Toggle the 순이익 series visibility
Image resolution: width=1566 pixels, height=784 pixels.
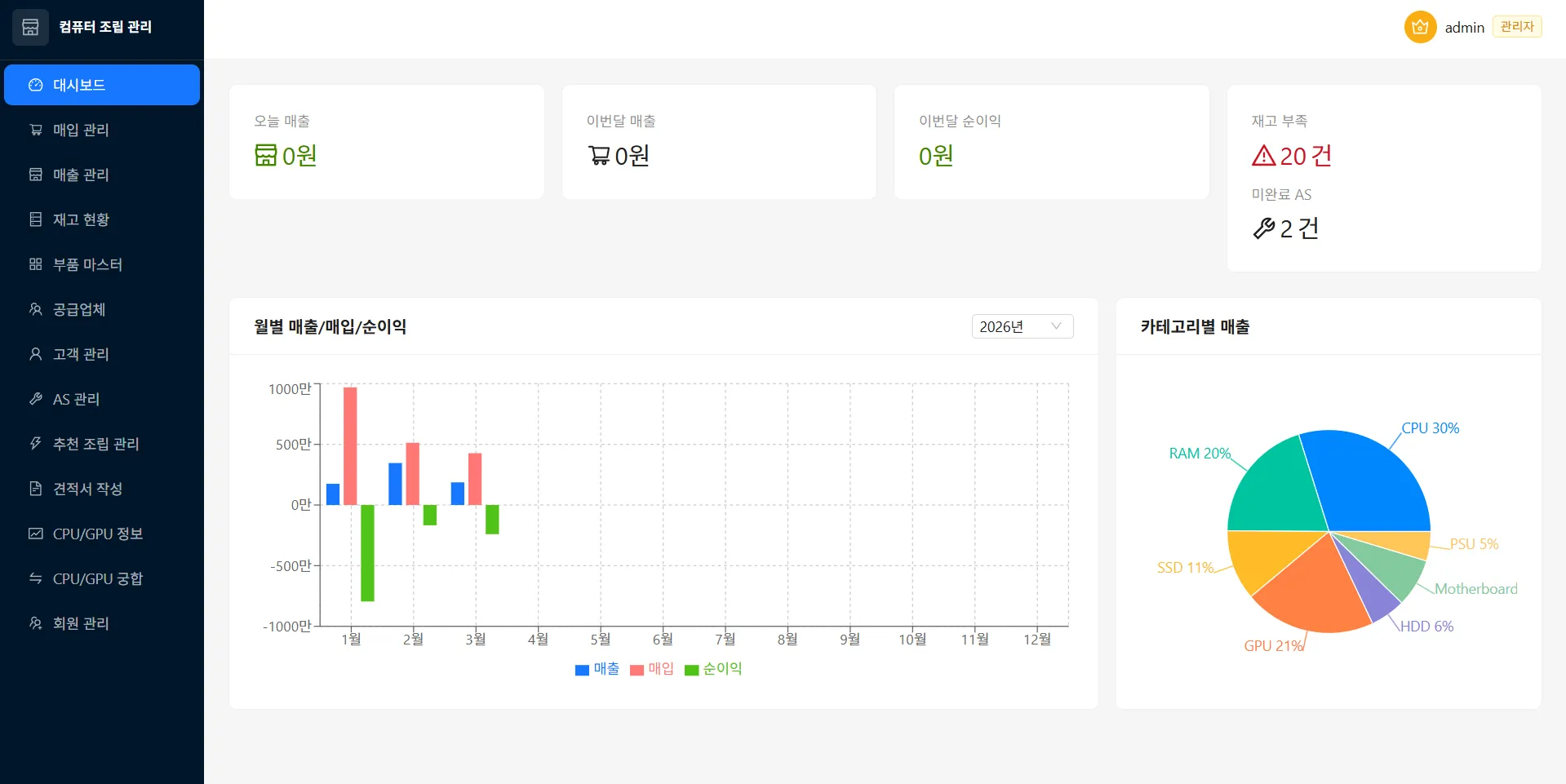click(x=712, y=669)
